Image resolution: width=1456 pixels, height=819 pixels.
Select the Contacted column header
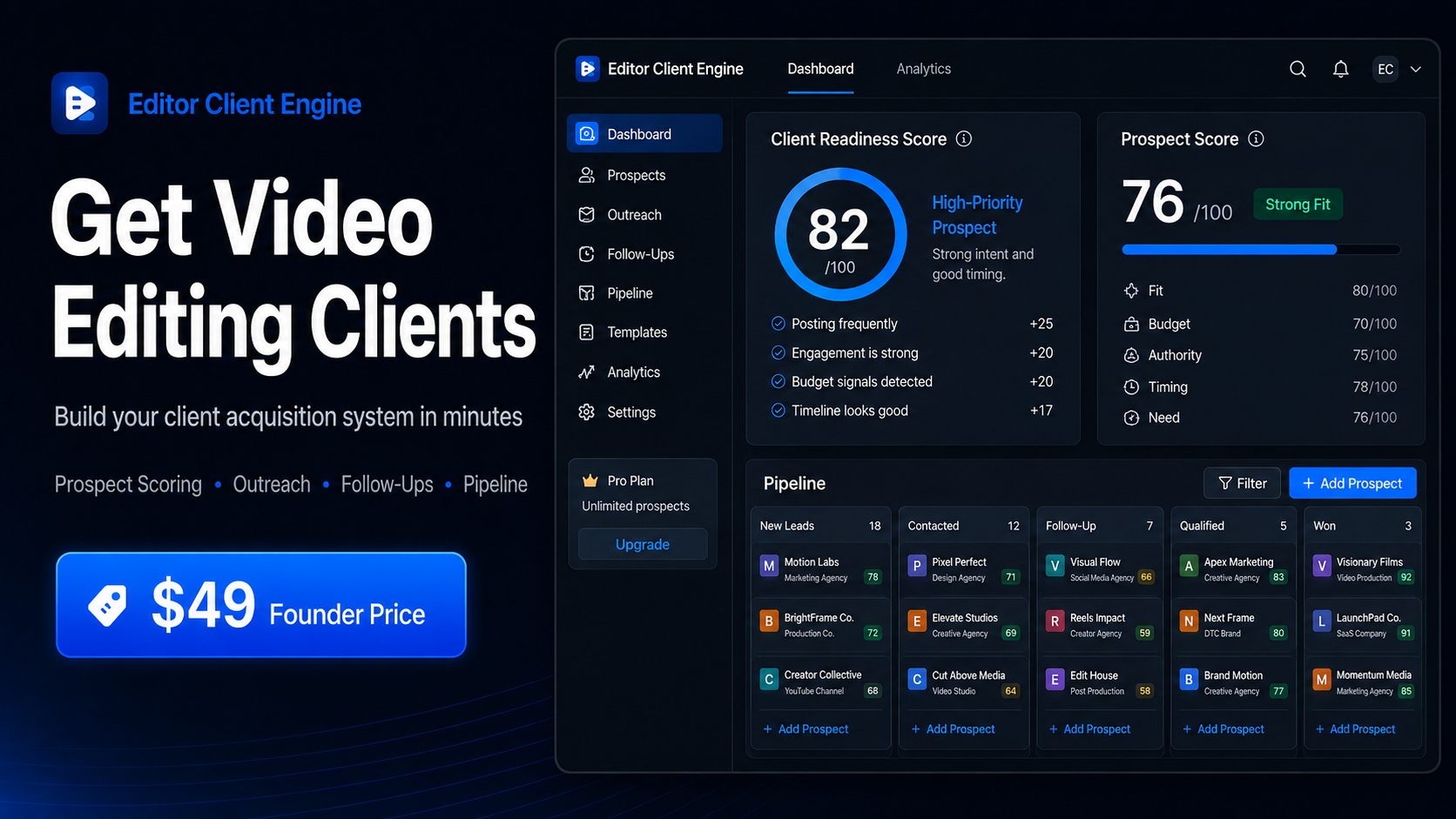963,526
